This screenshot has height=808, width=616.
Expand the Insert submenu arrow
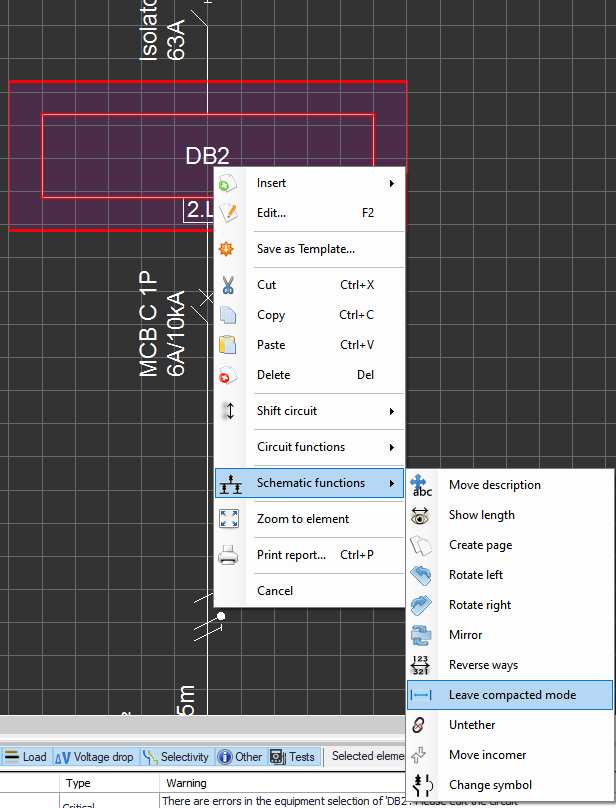click(392, 183)
